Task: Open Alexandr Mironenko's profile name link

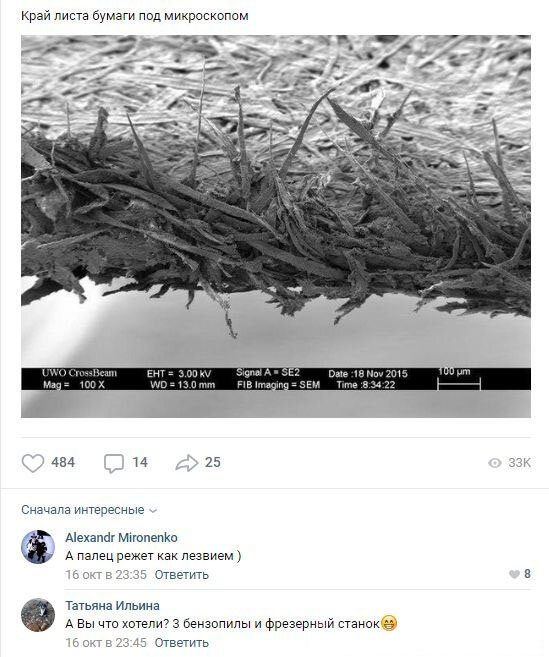Action: point(121,537)
